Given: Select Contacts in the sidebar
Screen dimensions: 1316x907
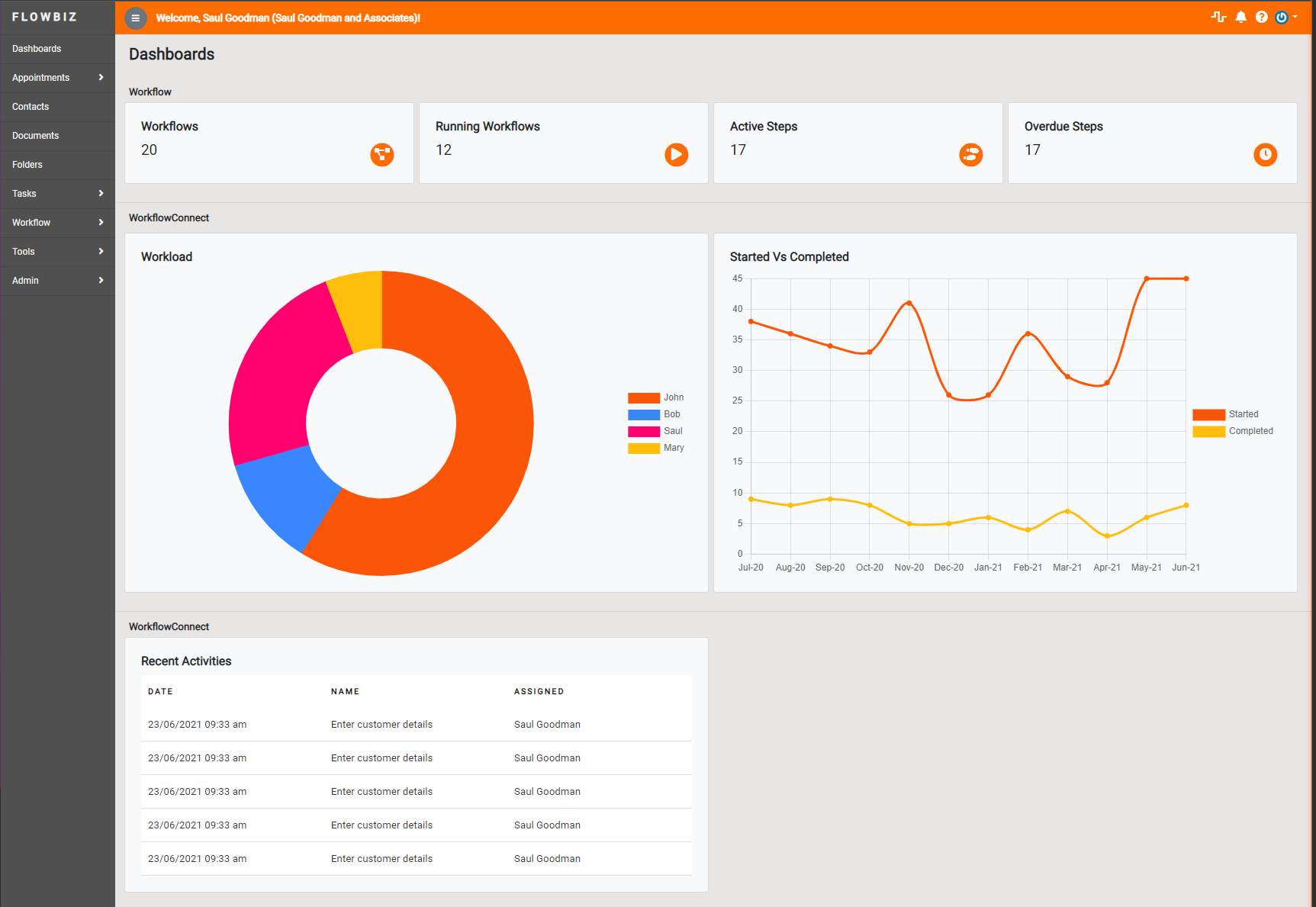Looking at the screenshot, I should point(31,107).
